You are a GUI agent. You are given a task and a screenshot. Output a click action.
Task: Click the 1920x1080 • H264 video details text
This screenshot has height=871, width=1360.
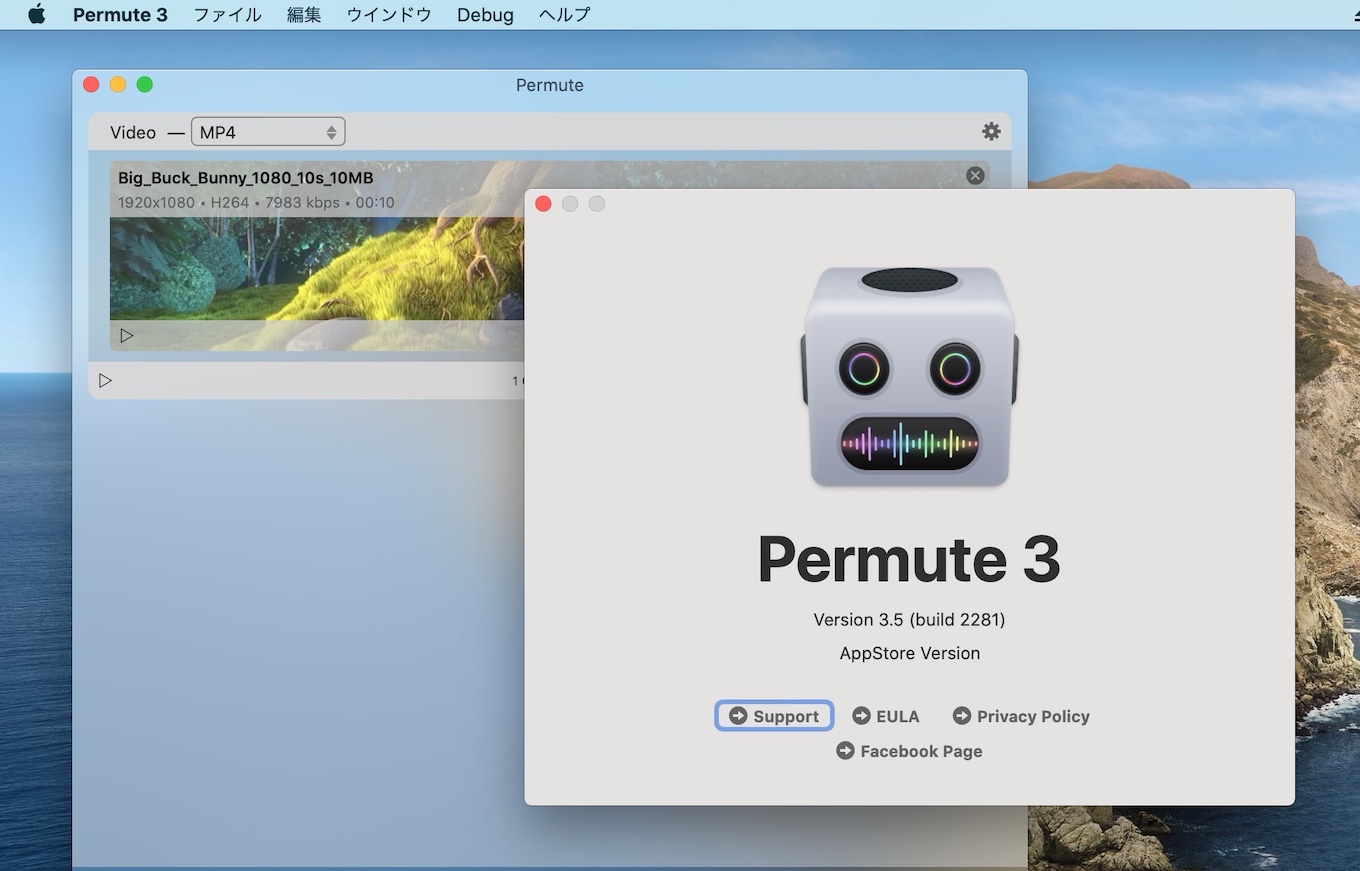point(256,203)
